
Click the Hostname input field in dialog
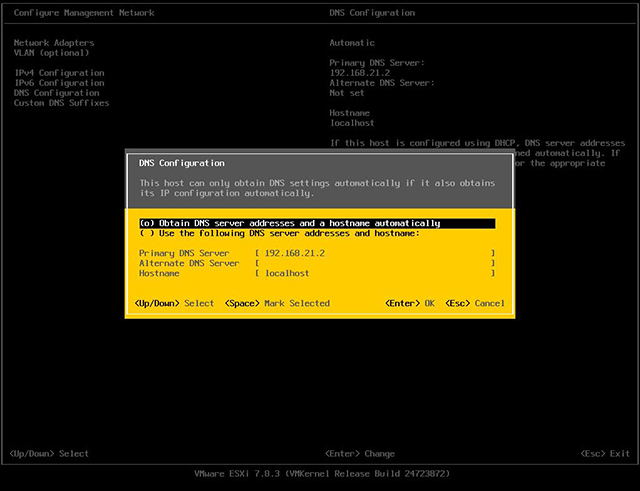[x=375, y=273]
